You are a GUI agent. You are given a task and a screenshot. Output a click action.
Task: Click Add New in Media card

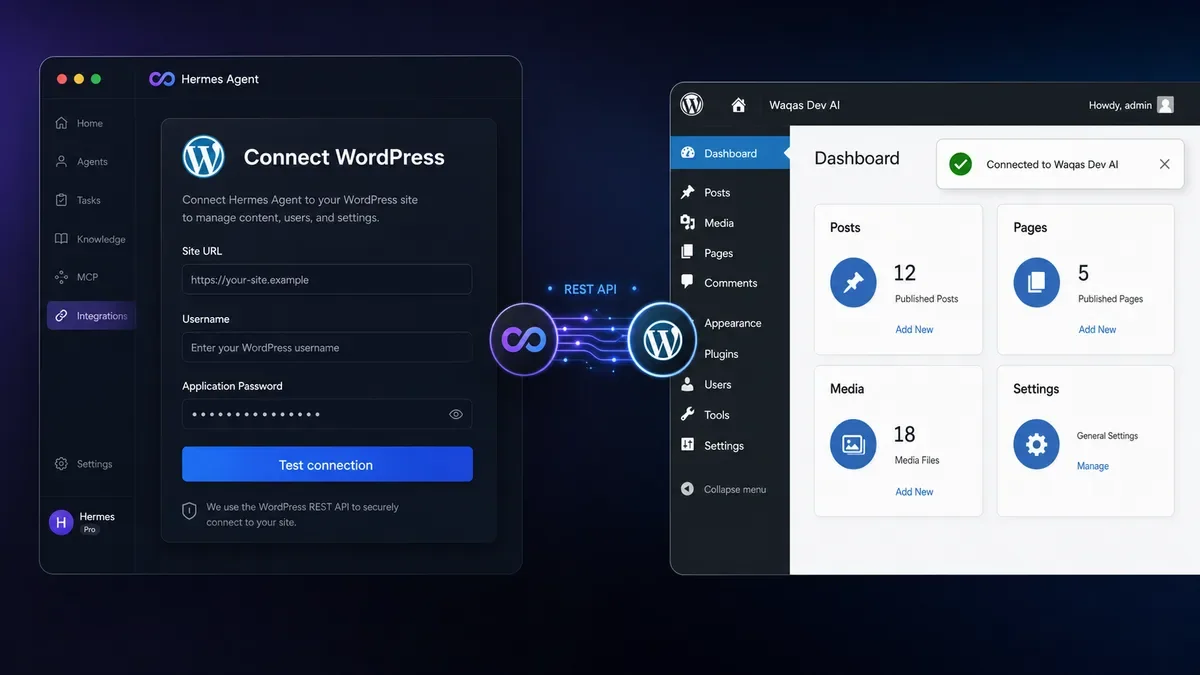tap(914, 492)
